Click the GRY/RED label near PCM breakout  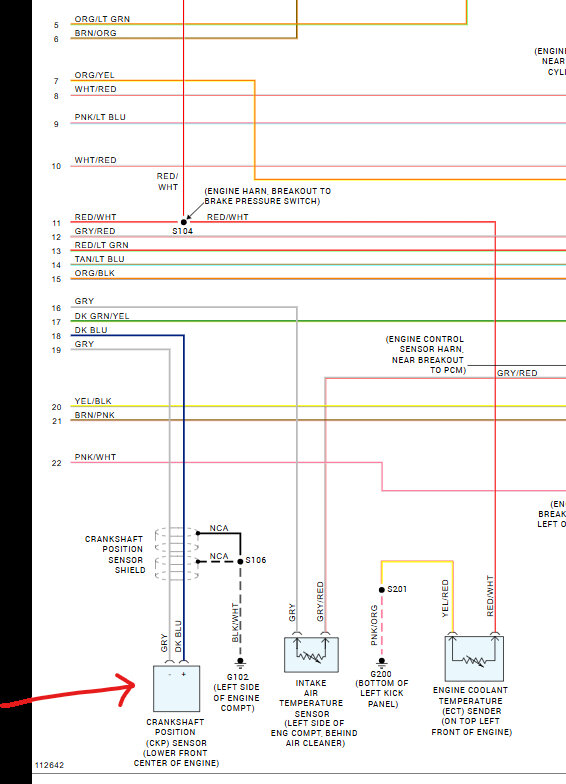click(x=517, y=373)
